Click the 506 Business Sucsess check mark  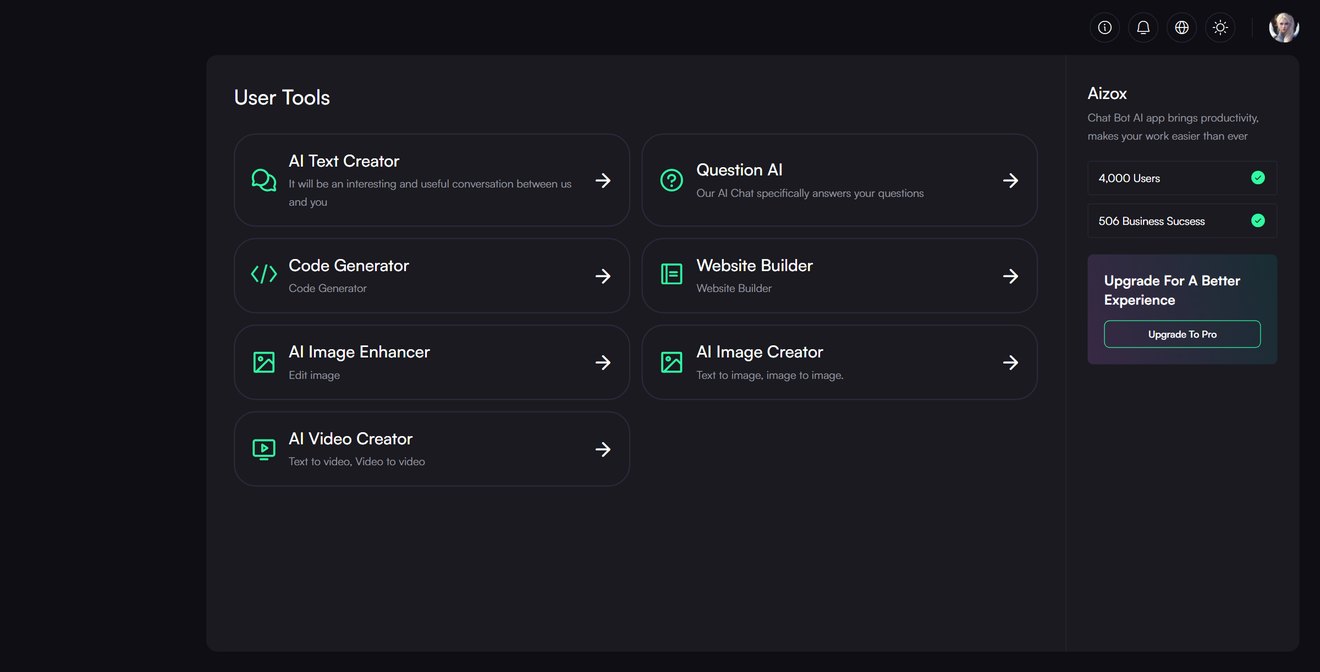1258,221
